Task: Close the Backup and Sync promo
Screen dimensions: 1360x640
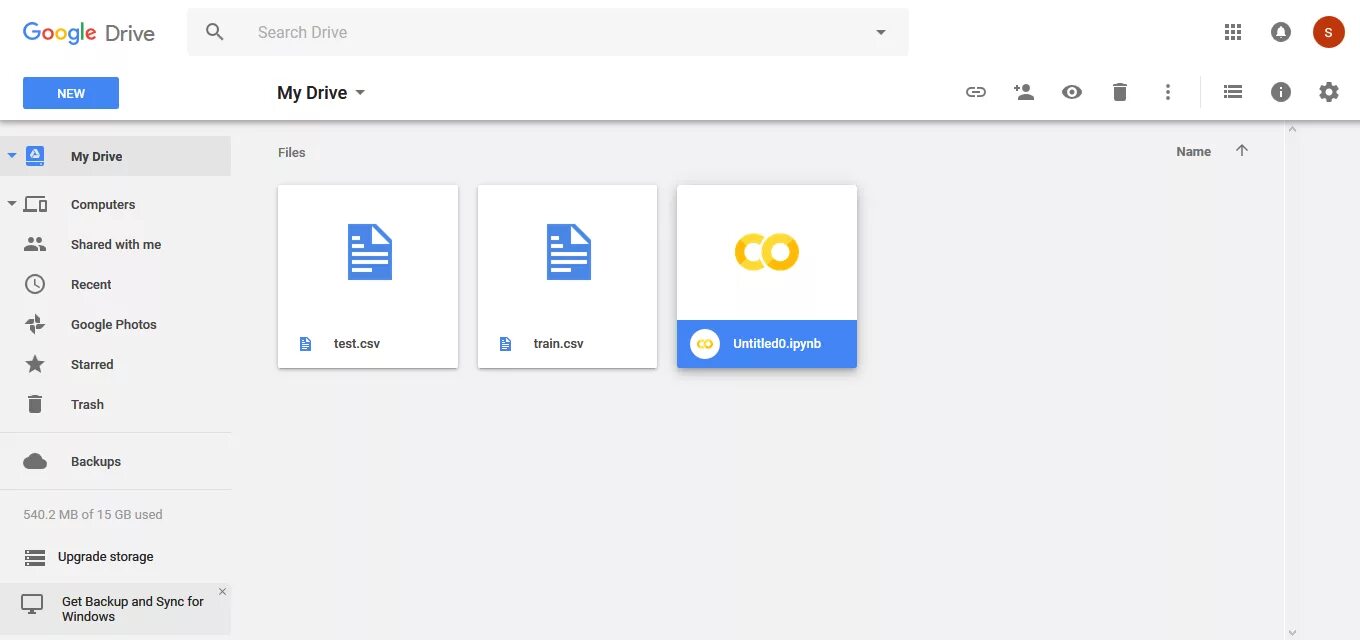Action: click(x=222, y=592)
